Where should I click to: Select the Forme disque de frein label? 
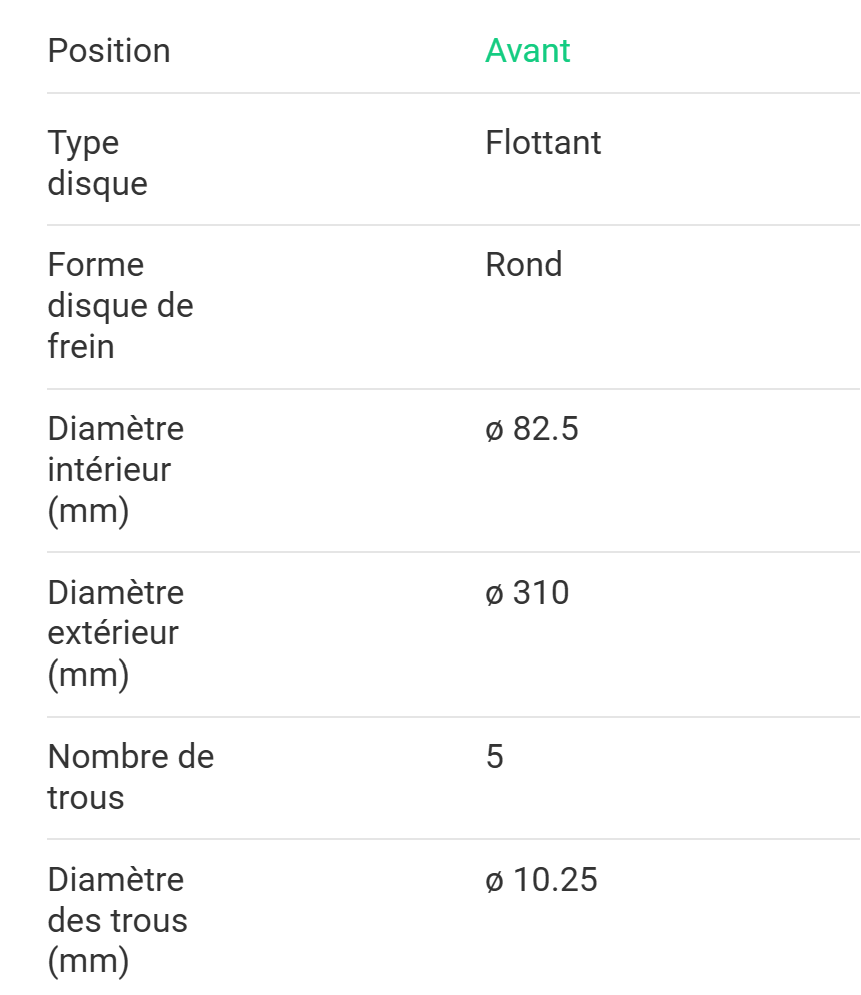click(x=120, y=306)
